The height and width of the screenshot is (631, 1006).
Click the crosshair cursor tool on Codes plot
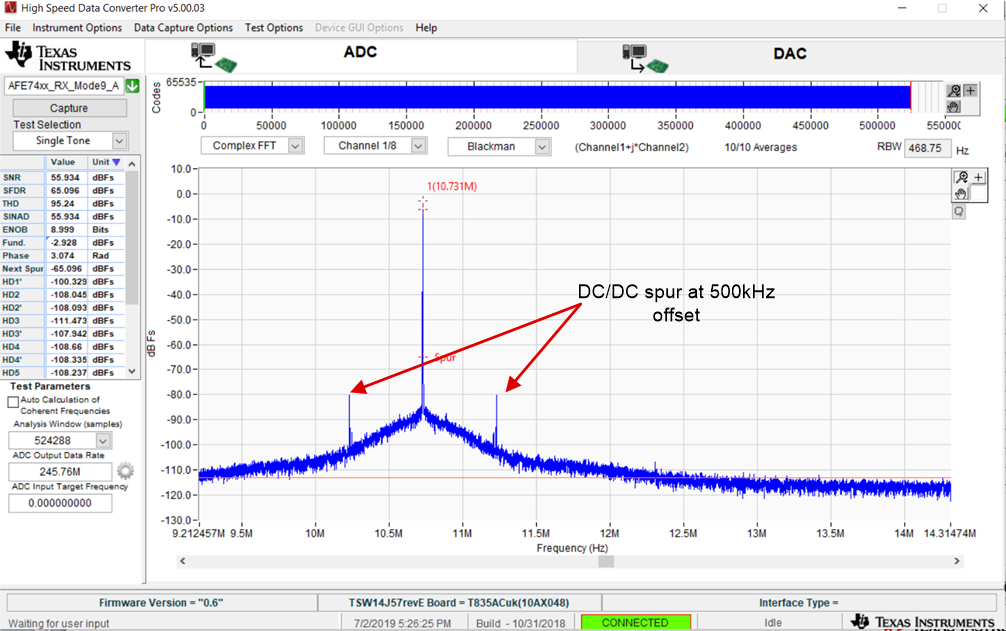tap(971, 91)
